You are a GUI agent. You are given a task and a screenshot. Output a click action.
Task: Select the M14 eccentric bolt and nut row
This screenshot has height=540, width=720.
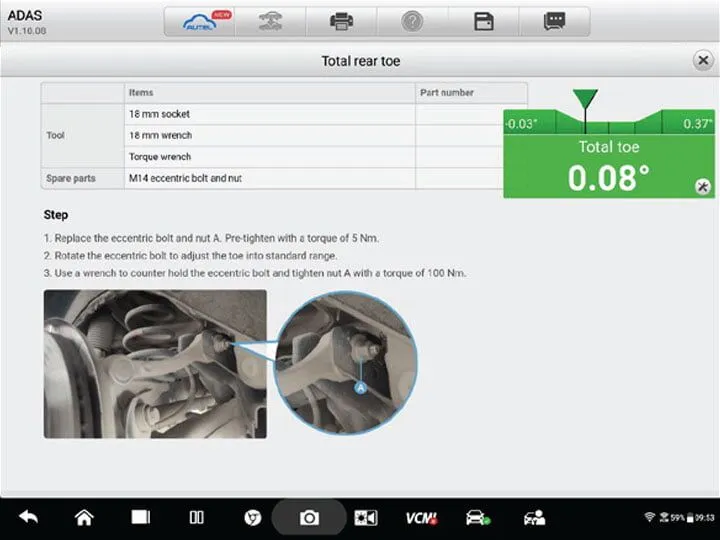[x=270, y=178]
